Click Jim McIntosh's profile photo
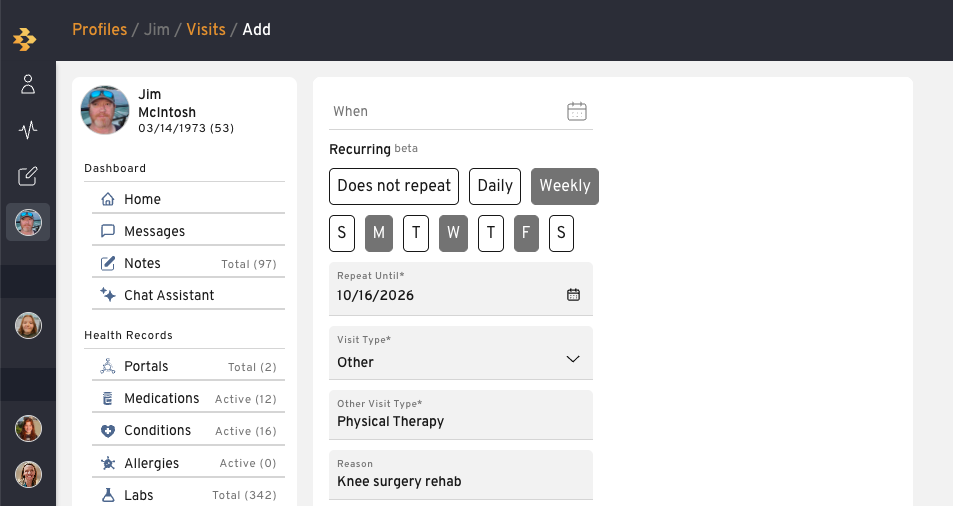Viewport: 953px width, 506px height. pos(105,110)
